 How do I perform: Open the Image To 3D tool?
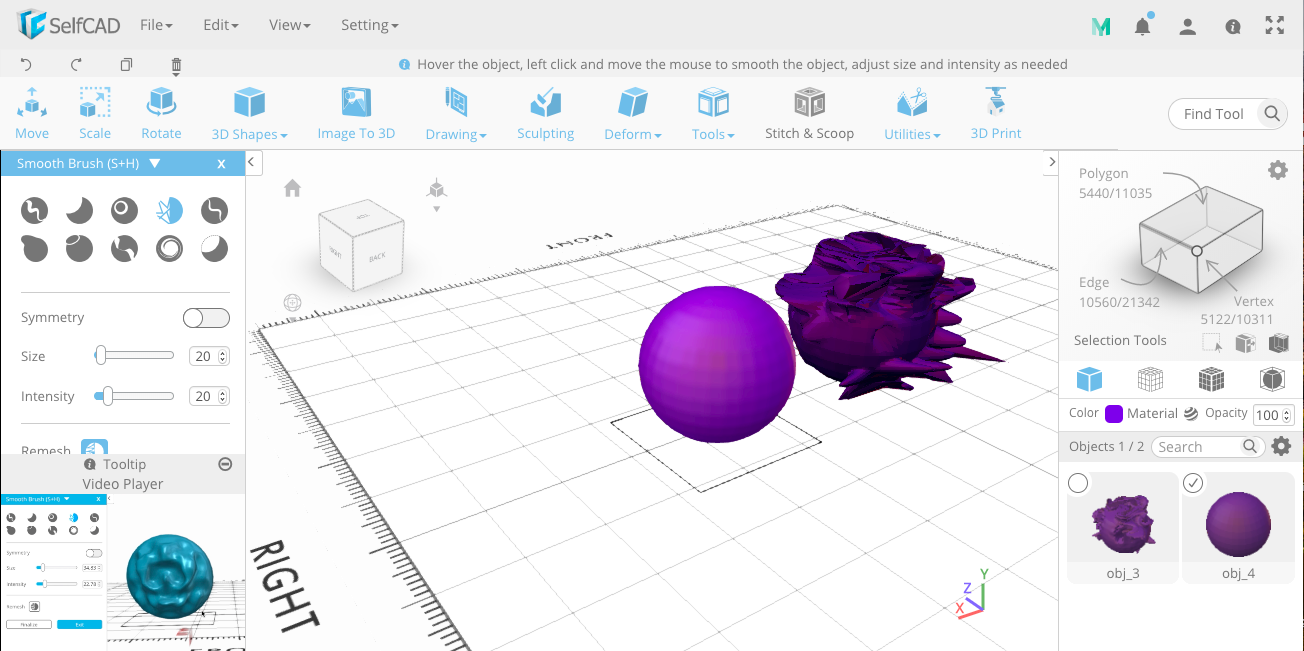356,112
